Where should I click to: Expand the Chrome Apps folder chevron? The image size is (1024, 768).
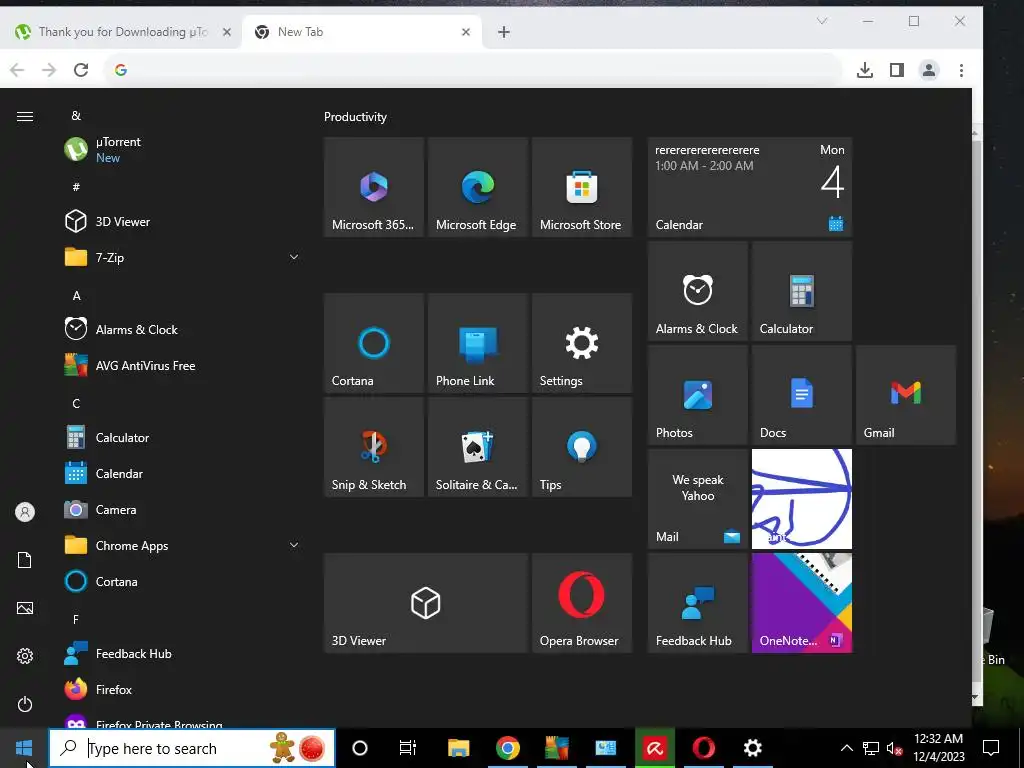(x=294, y=545)
